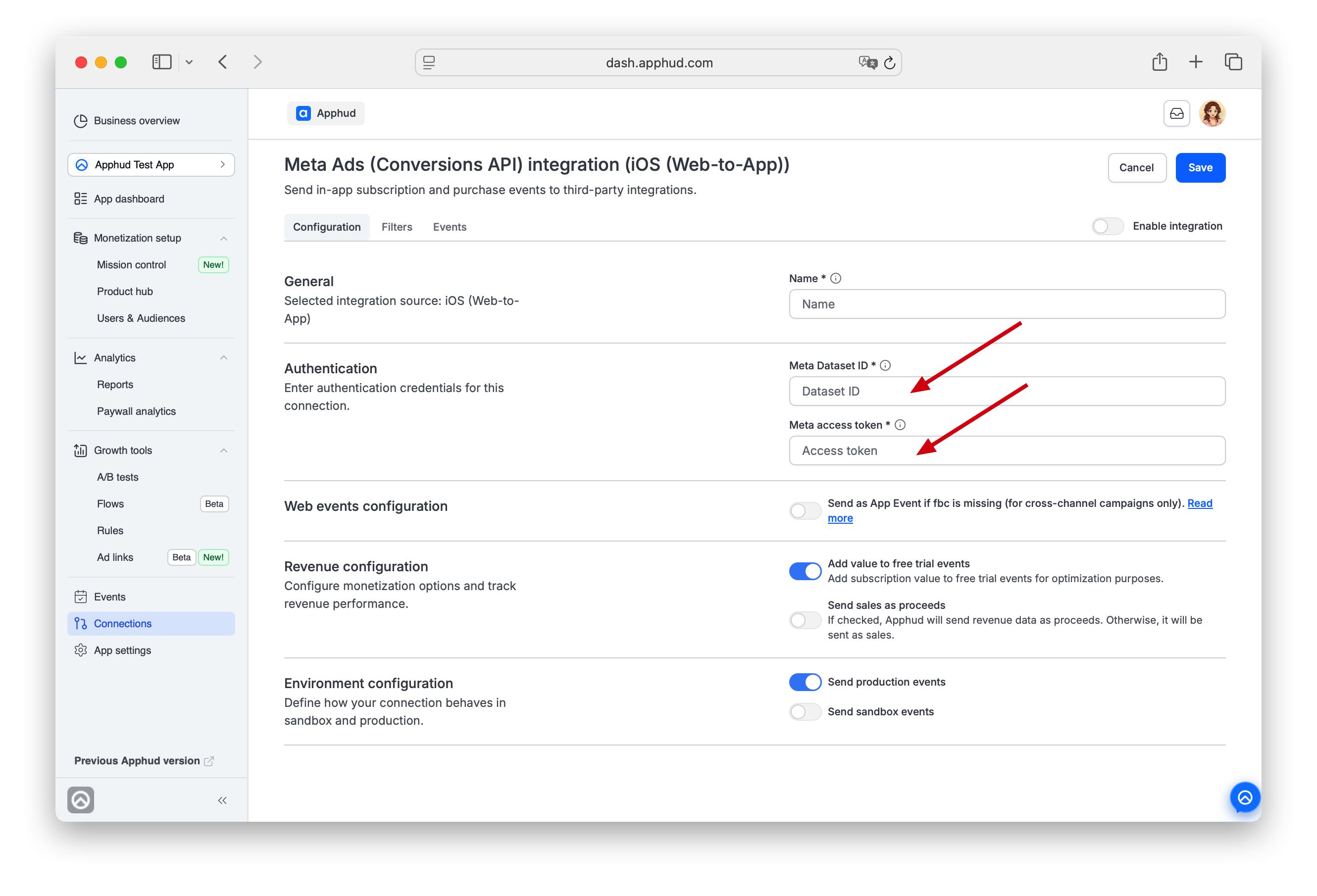1317x896 pixels.
Task: Open the Safari share button
Action: 1160,62
